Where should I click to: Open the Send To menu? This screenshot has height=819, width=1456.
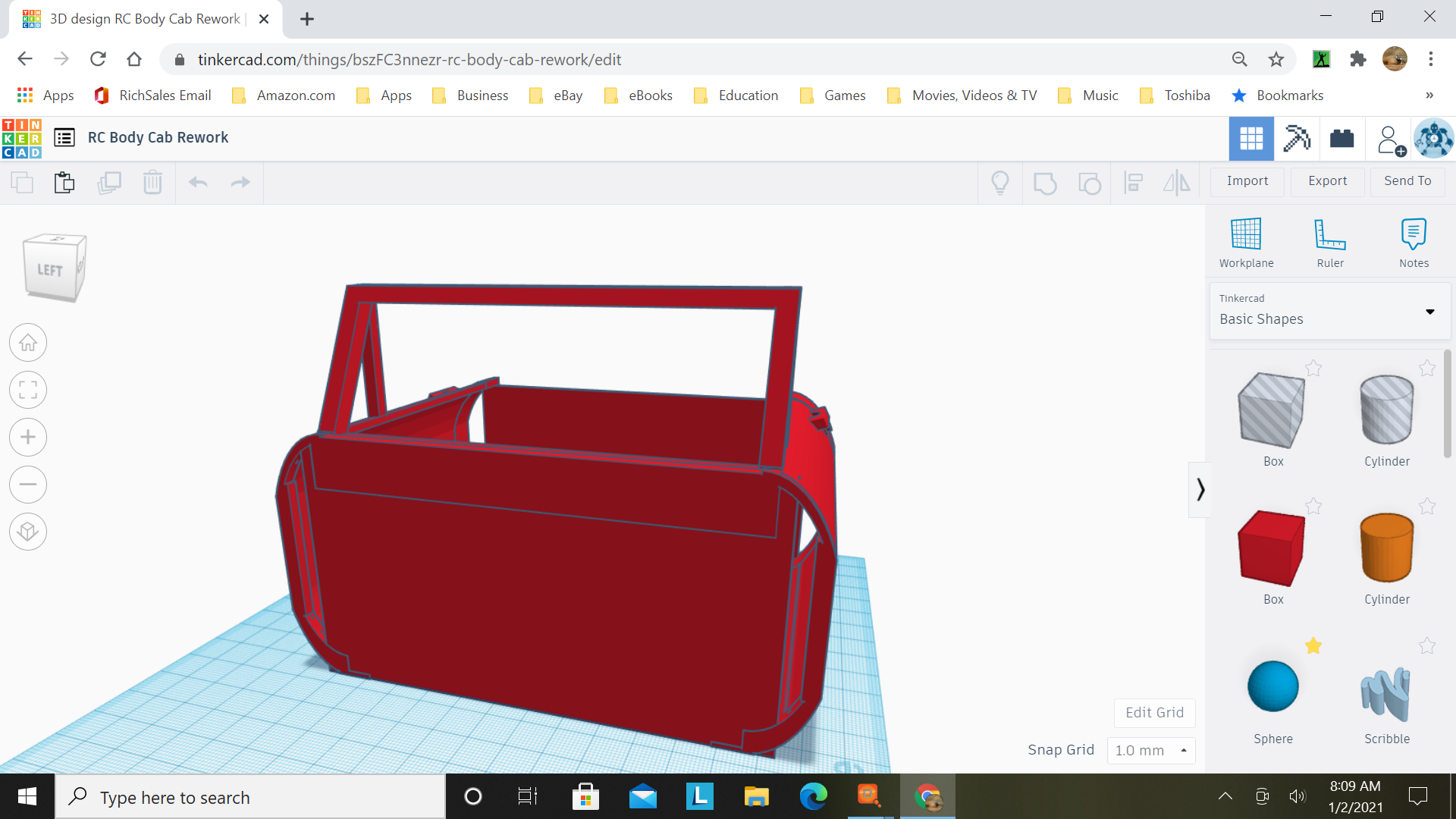tap(1407, 181)
